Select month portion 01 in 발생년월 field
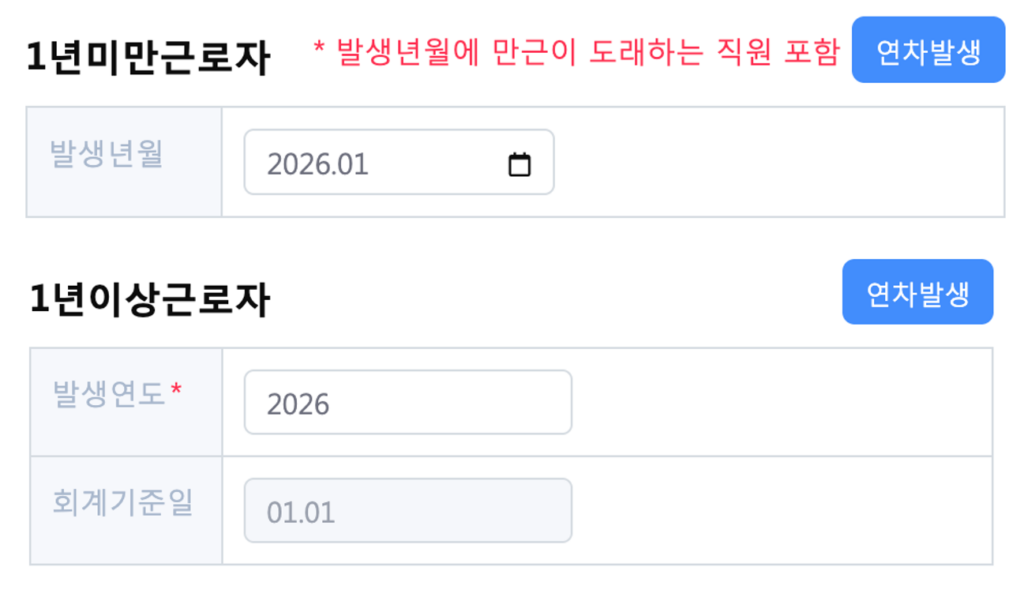This screenshot has width=1024, height=597. [x=353, y=164]
